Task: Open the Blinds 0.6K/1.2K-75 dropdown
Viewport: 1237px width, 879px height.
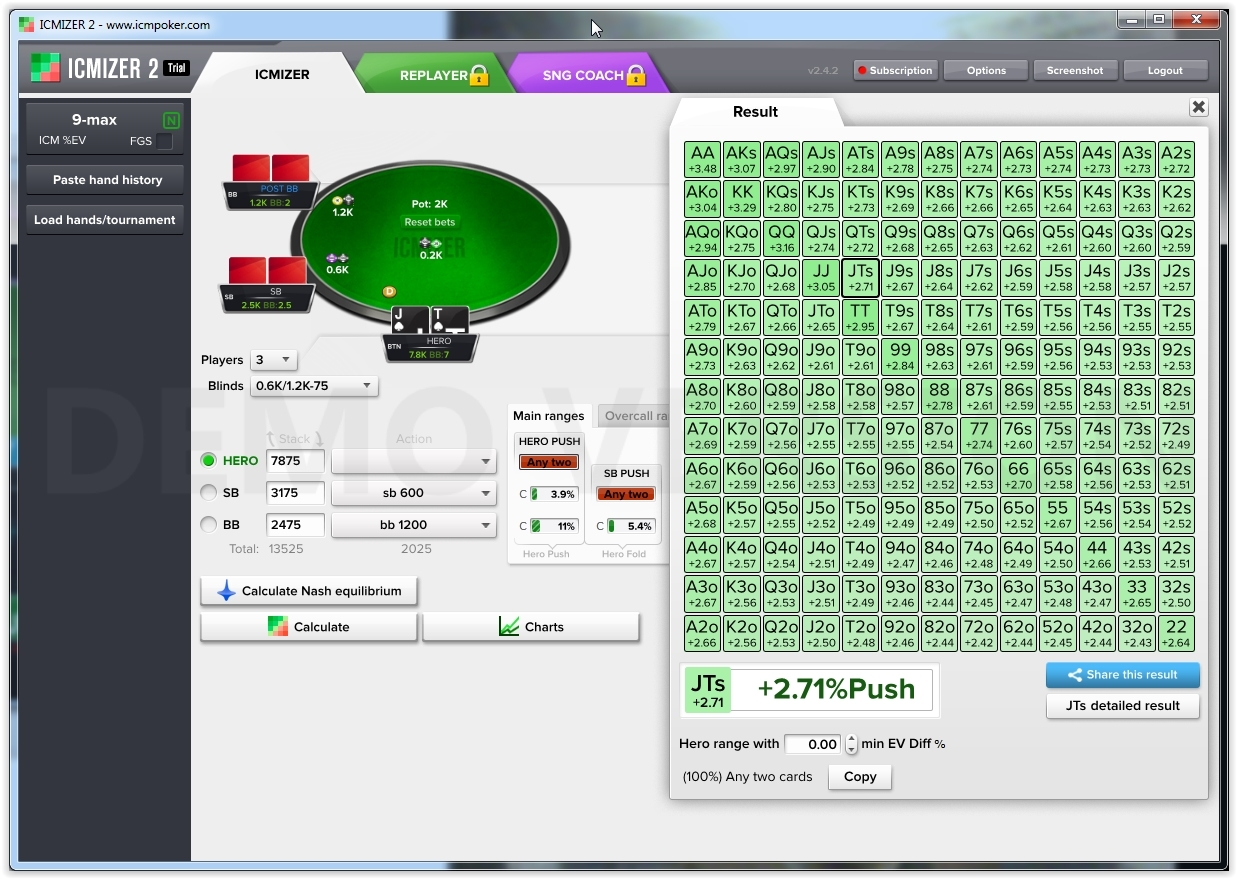Action: click(314, 386)
